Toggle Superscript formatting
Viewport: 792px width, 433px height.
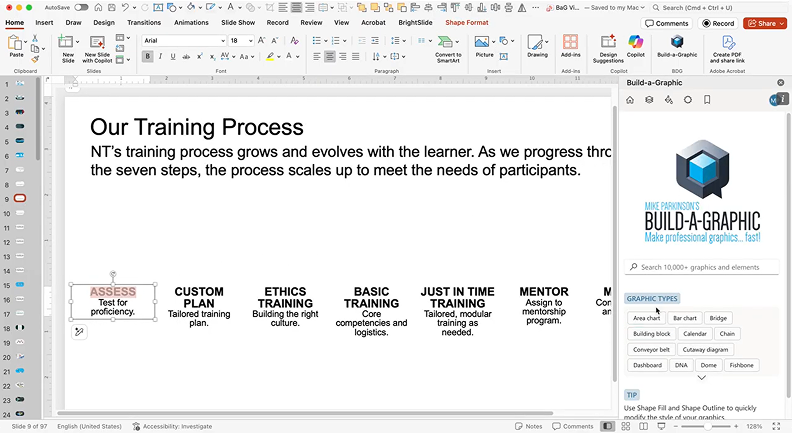[x=200, y=57]
